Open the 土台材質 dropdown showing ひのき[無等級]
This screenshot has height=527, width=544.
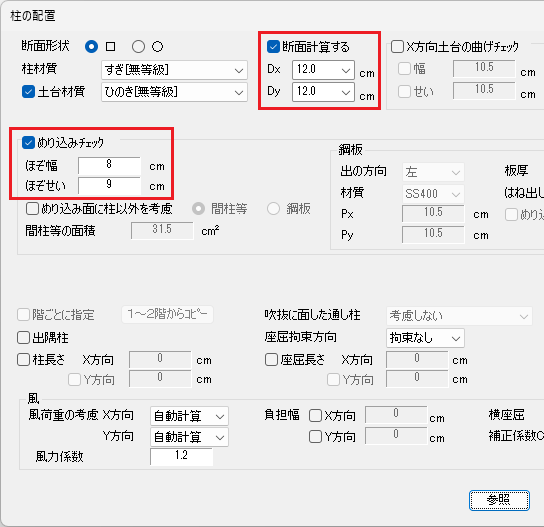pyautogui.click(x=174, y=92)
